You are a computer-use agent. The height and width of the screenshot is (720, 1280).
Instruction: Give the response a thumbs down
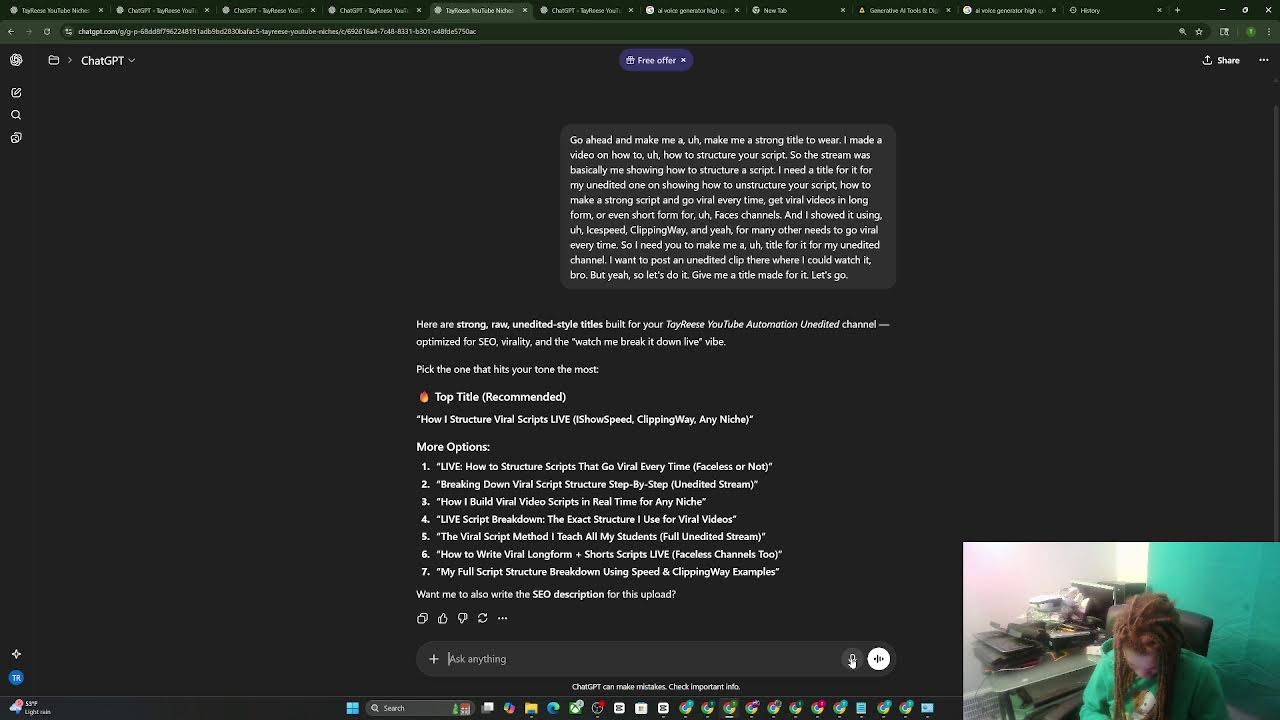(462, 618)
